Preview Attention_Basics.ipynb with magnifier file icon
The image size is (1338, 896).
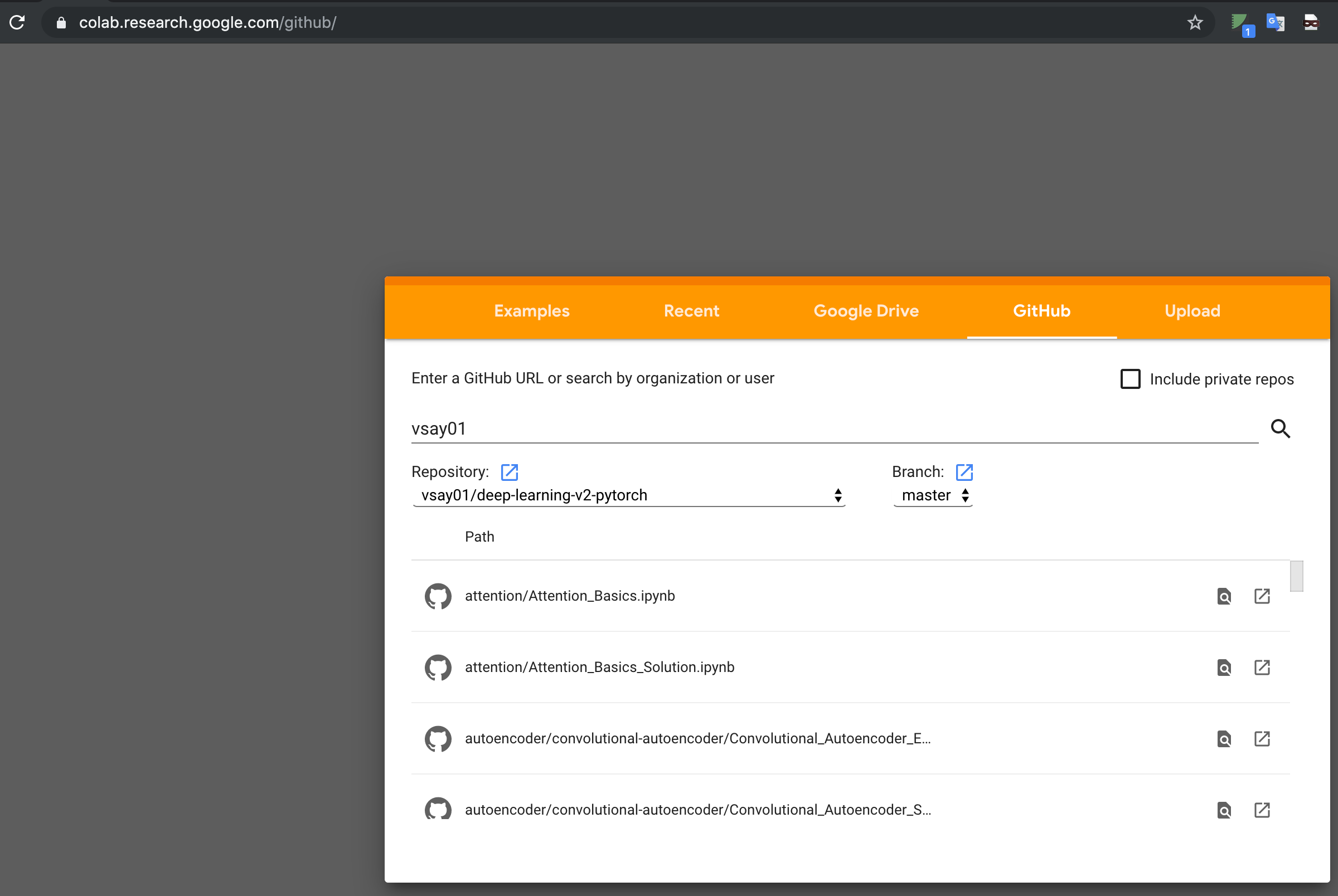[x=1224, y=596]
